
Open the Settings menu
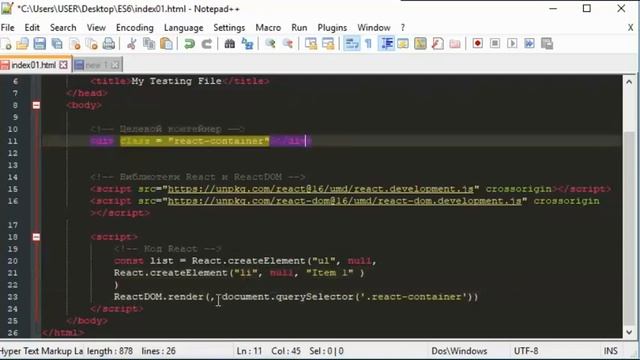pyautogui.click(x=229, y=27)
